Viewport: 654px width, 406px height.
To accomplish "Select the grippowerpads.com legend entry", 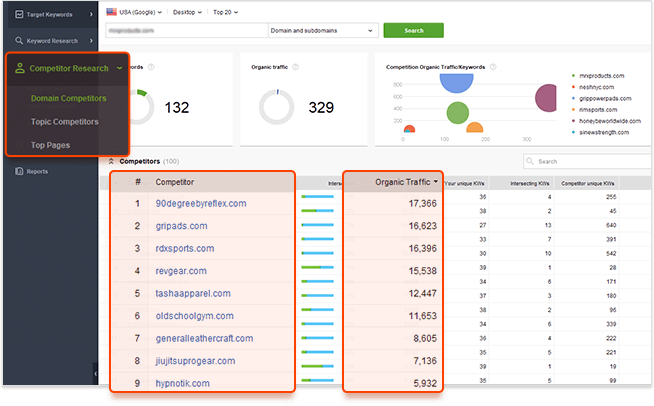I will click(x=605, y=98).
